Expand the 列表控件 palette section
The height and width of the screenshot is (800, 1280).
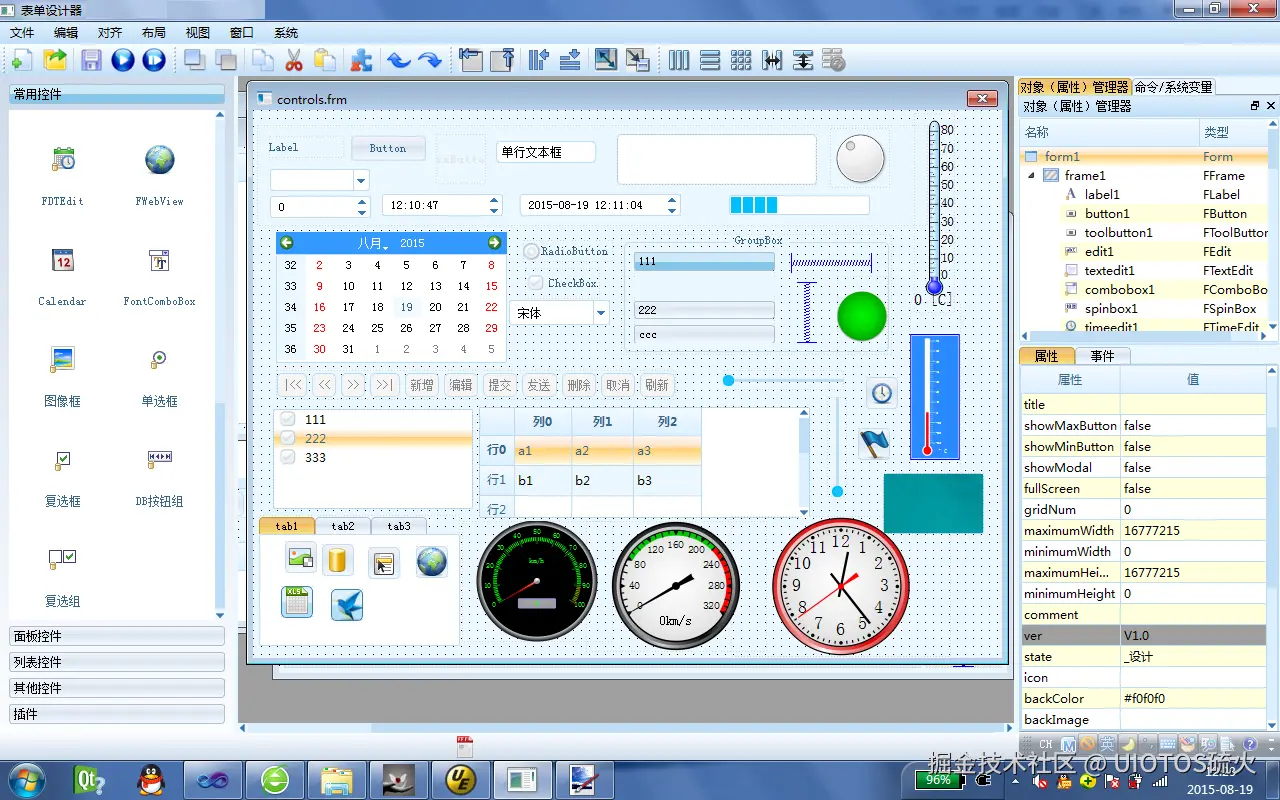click(x=117, y=662)
